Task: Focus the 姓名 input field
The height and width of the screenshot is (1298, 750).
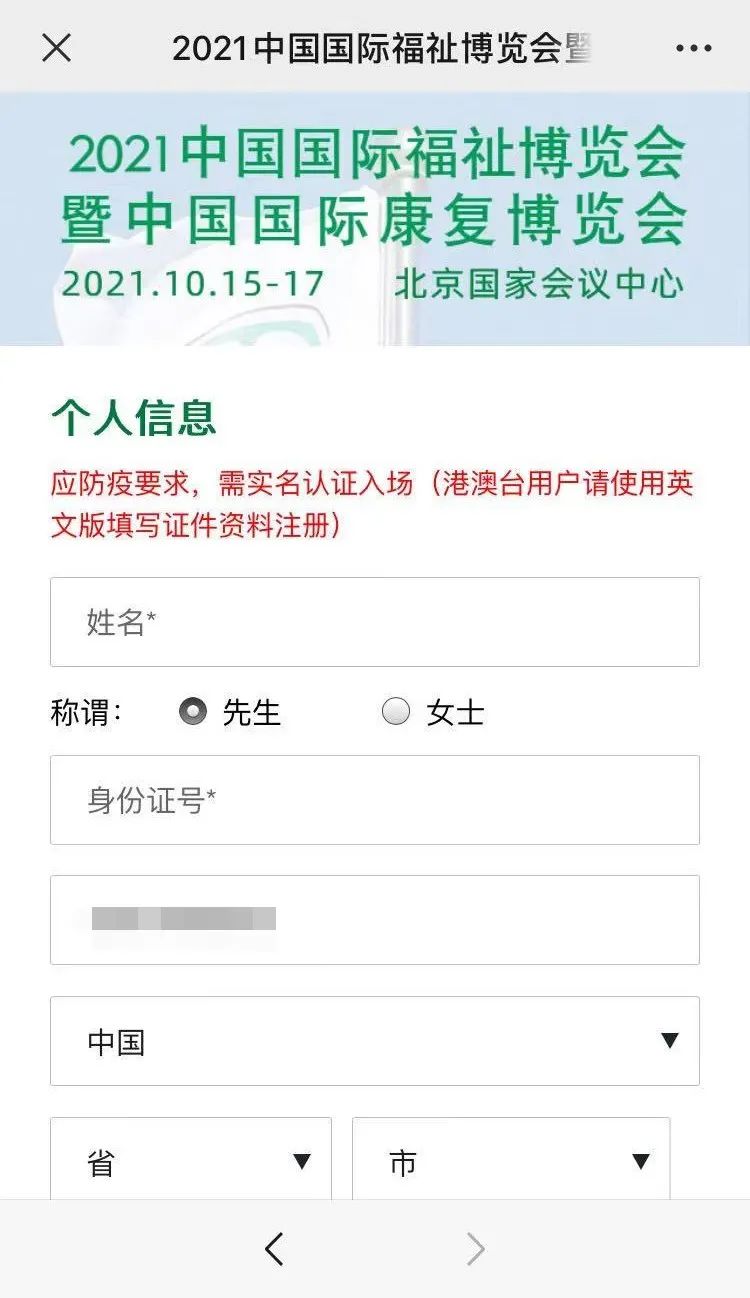Action: pyautogui.click(x=374, y=622)
